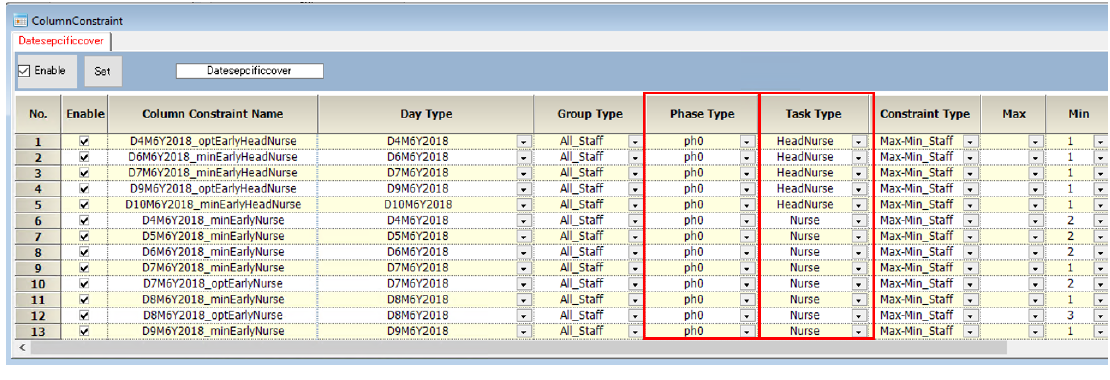Open Max dropdown in row 6
The height and width of the screenshot is (380, 1110).
pyautogui.click(x=1036, y=220)
